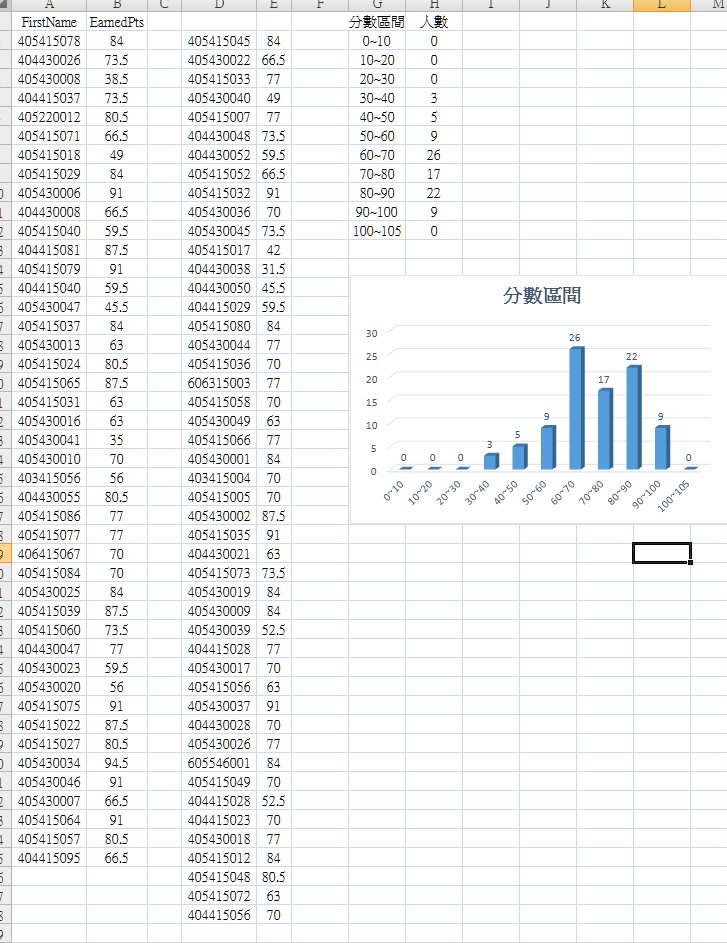Select column A header

(x=50, y=6)
